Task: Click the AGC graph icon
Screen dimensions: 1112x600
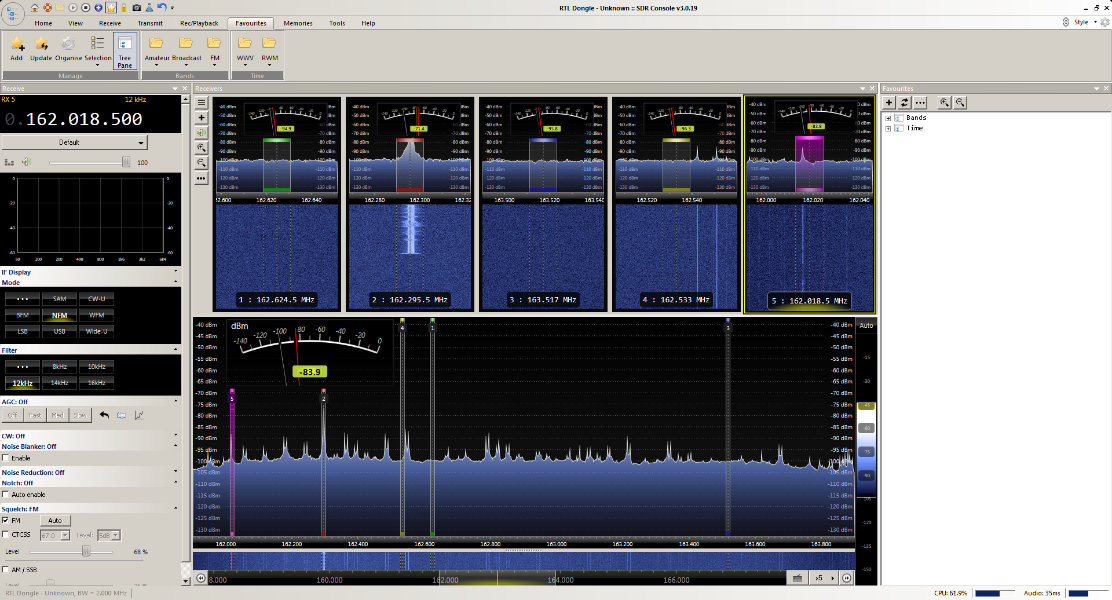Action: 139,415
